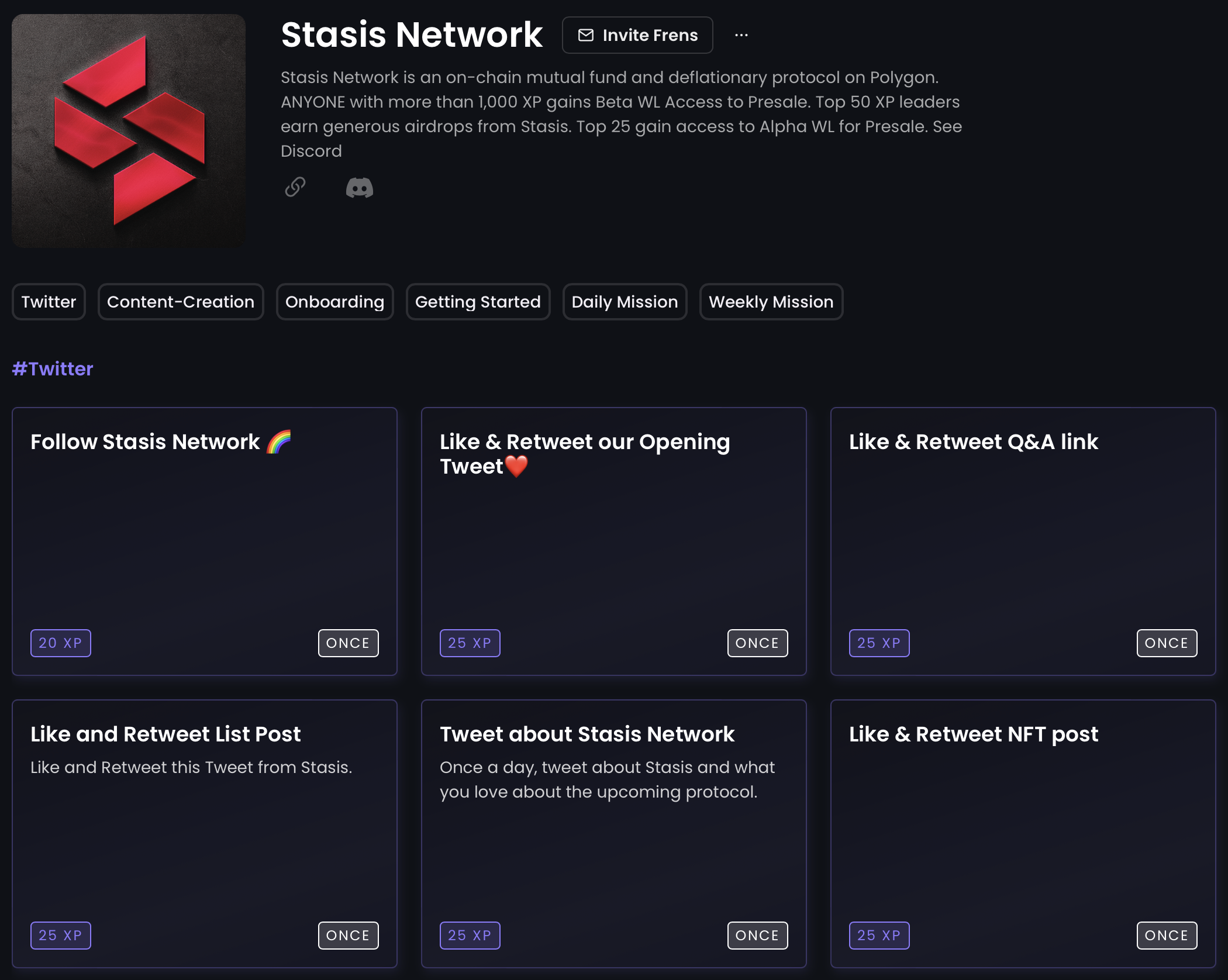Click the #Twitter section heading
The height and width of the screenshot is (980, 1228).
point(53,368)
